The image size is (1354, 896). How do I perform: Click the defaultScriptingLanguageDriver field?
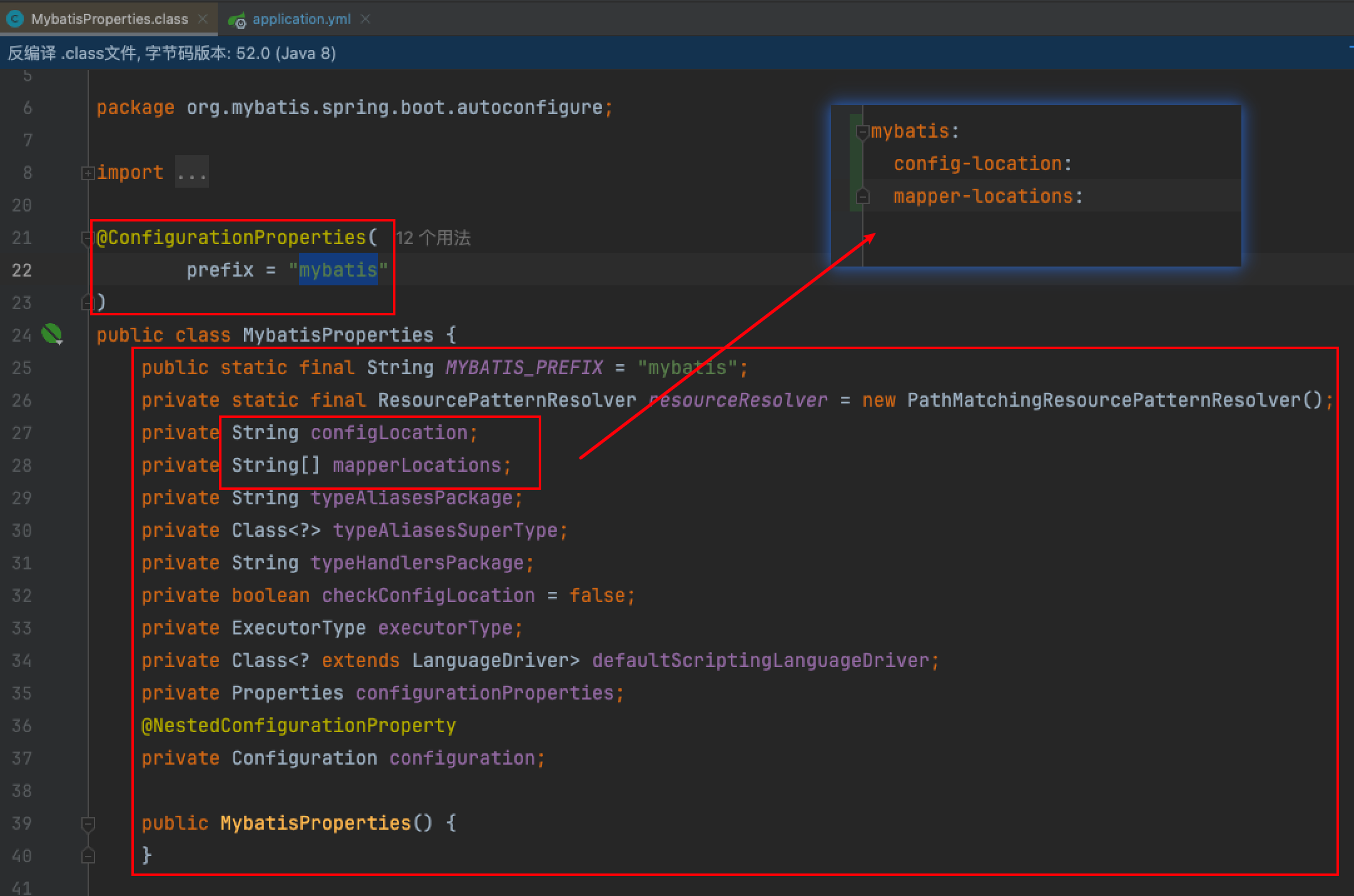point(761,660)
